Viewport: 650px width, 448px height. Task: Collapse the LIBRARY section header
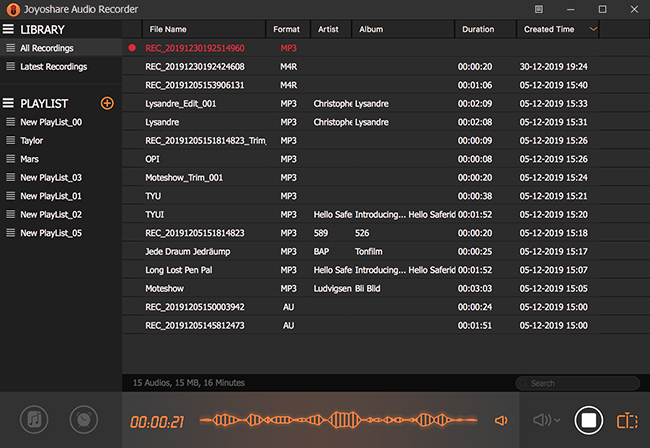click(x=37, y=28)
